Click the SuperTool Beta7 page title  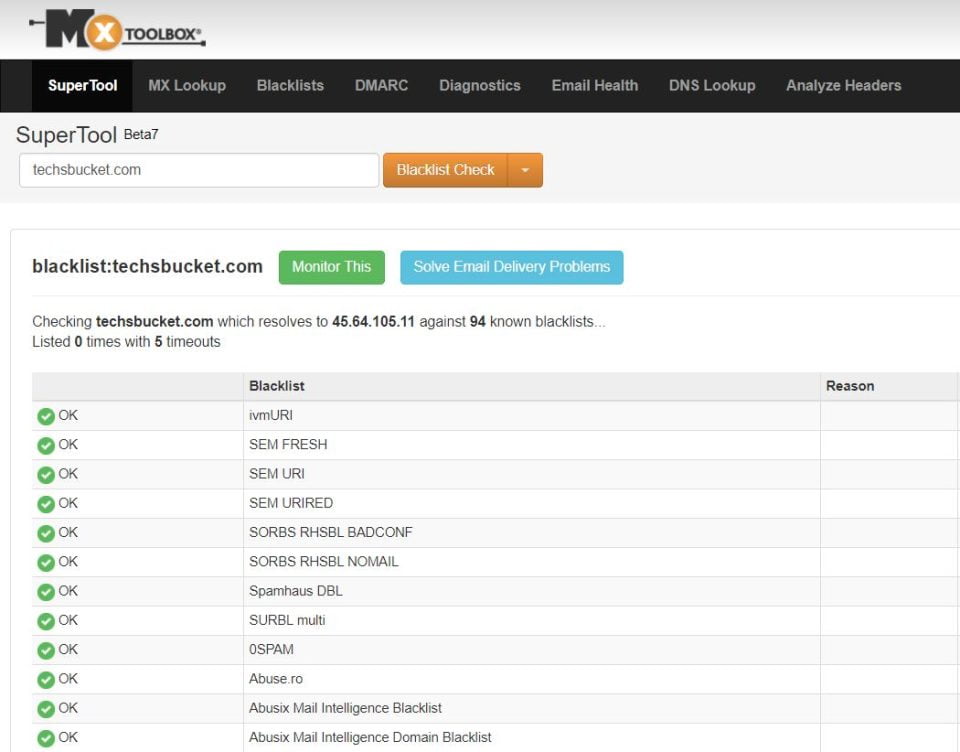point(87,135)
